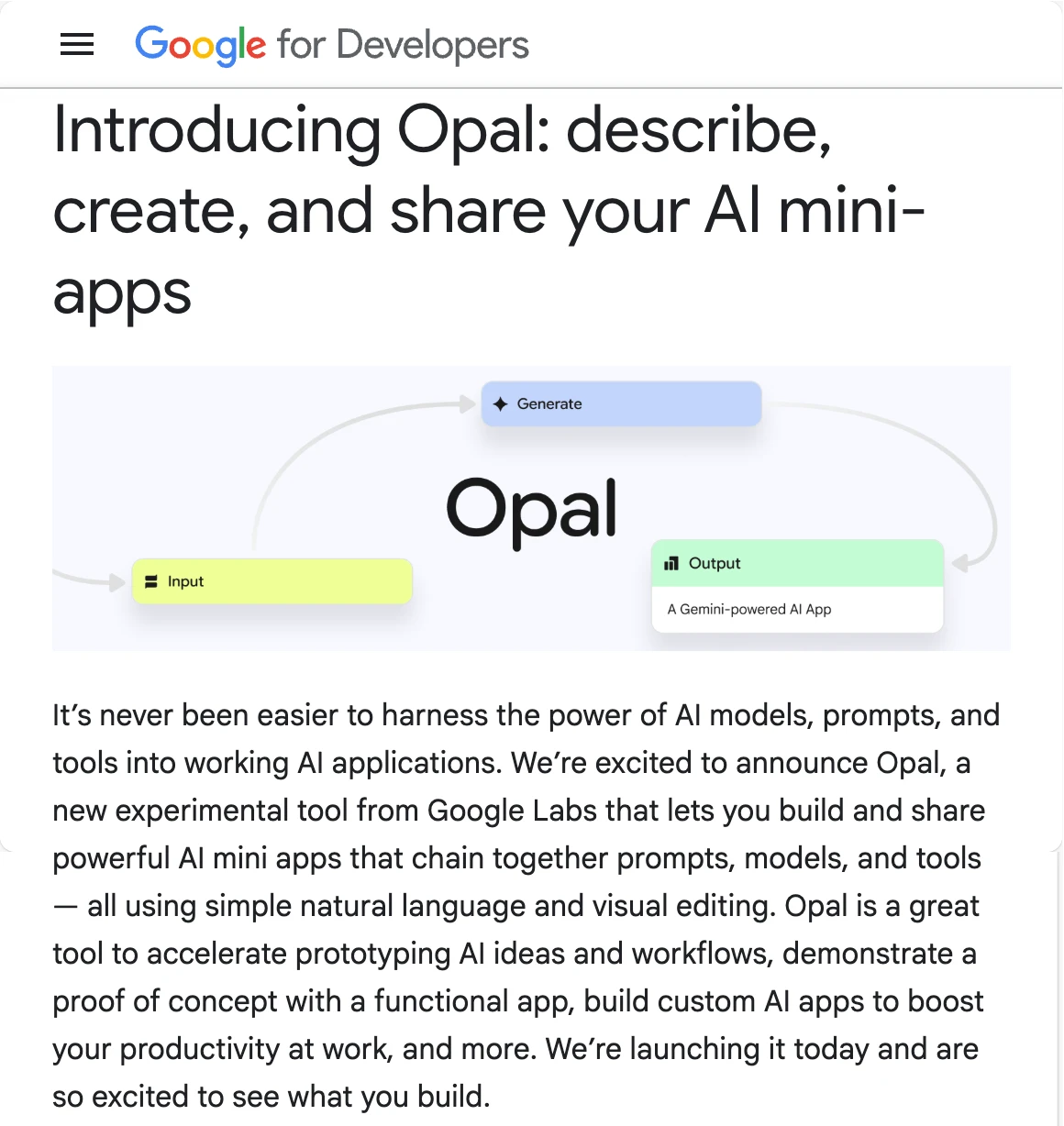Select the green Output node header

797,563
